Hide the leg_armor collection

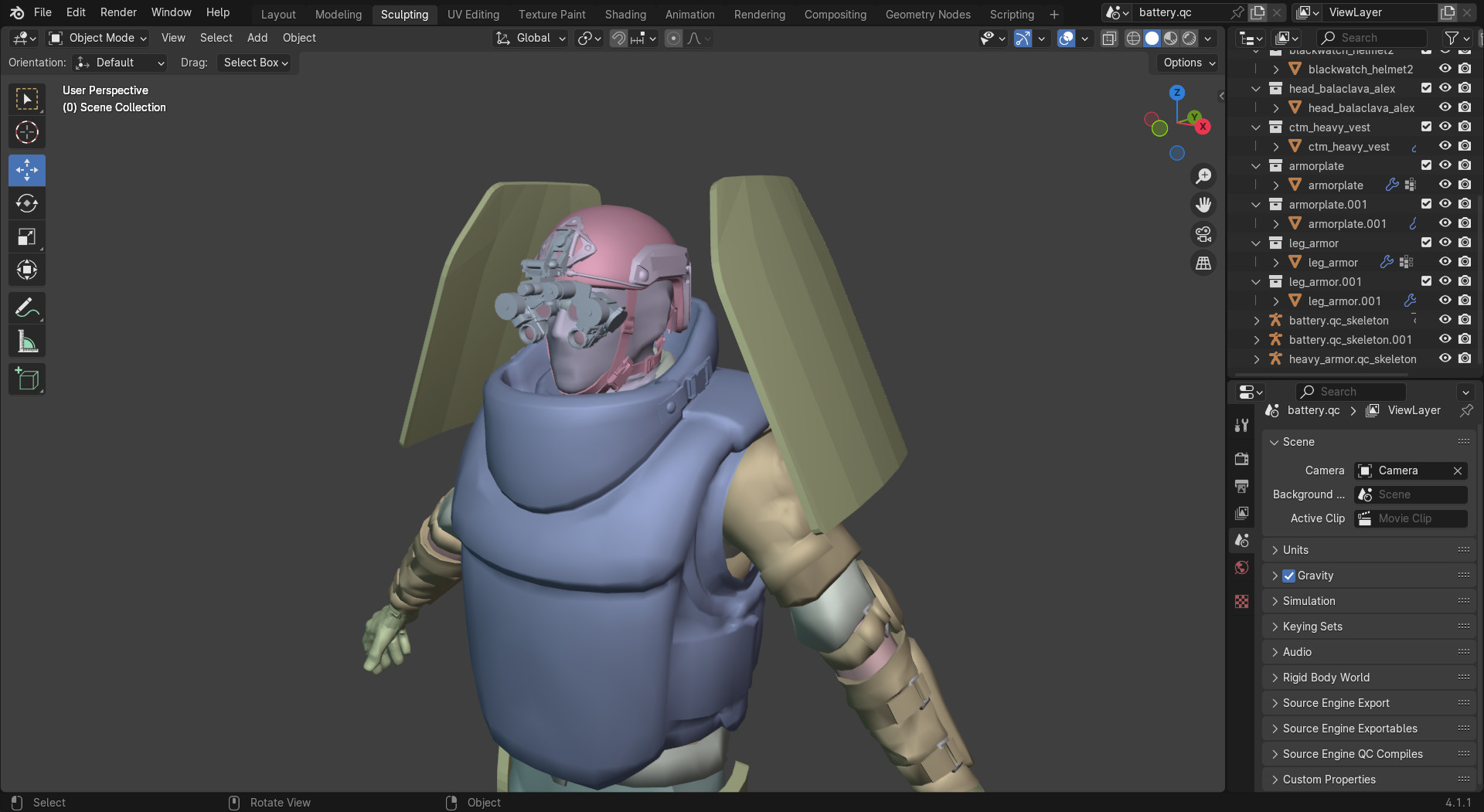(1445, 242)
